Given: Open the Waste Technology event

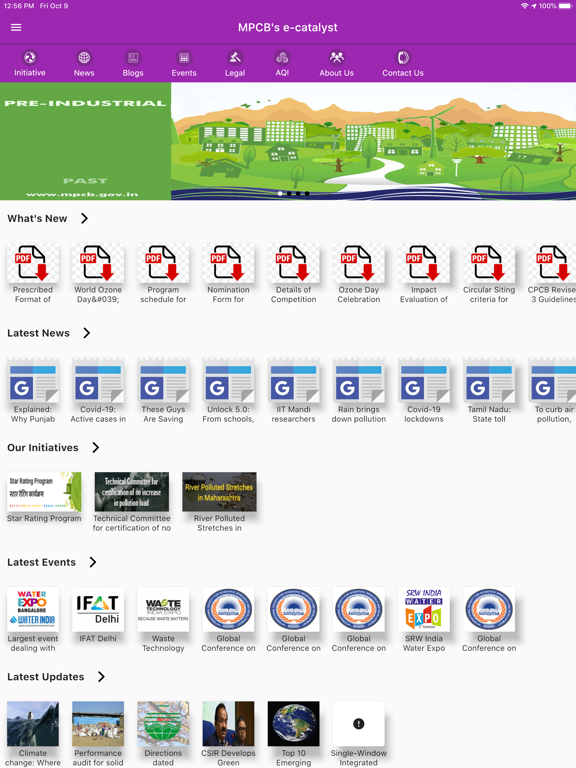Looking at the screenshot, I should tap(163, 609).
